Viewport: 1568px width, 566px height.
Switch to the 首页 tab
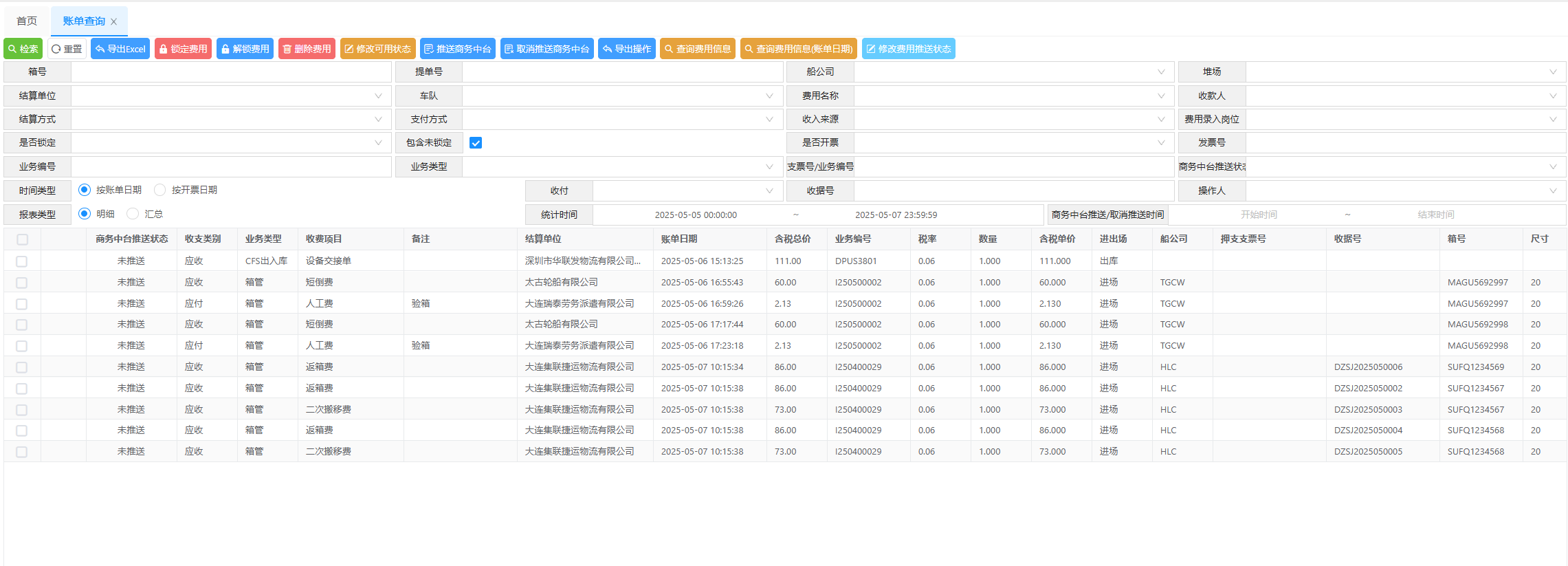[27, 21]
